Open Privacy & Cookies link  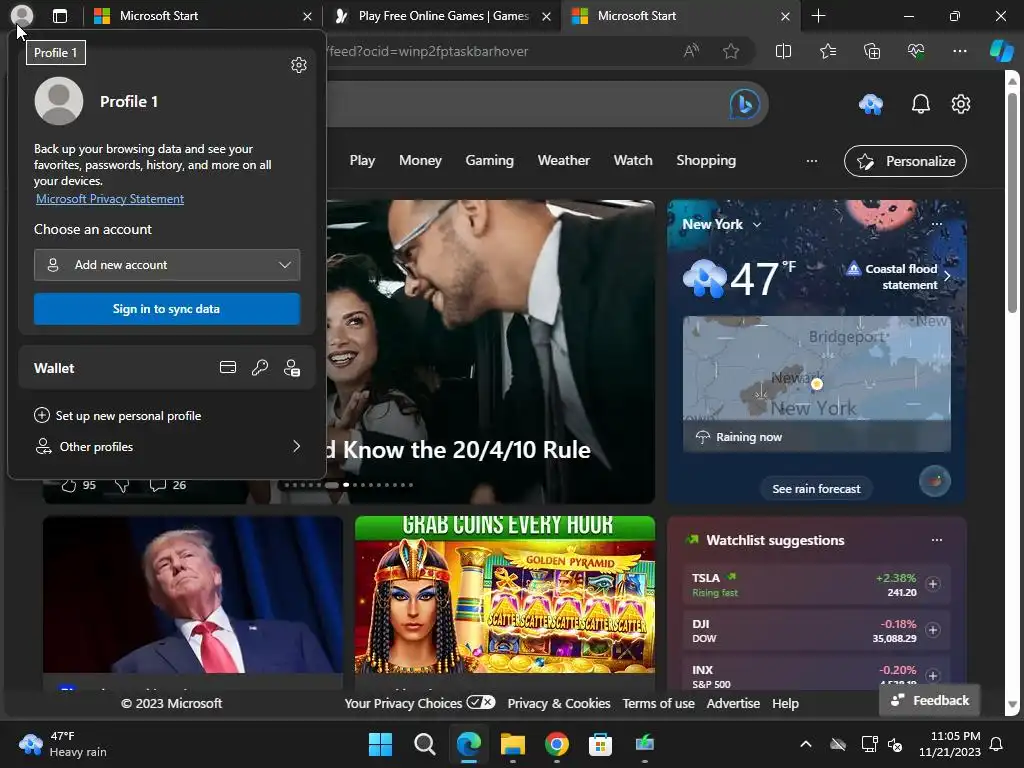(559, 703)
